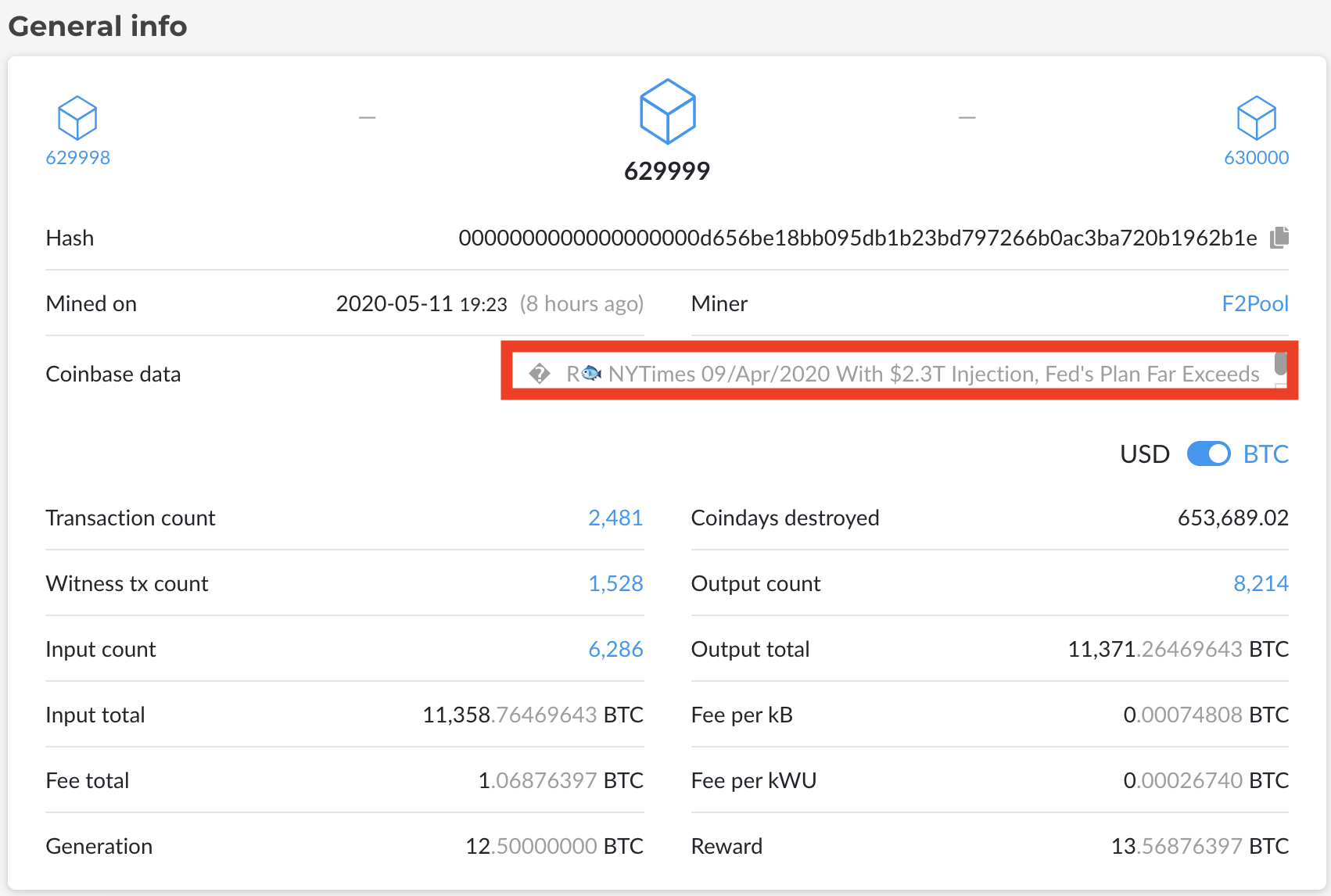
Task: Click the next block 630000 cube icon
Action: [1256, 118]
